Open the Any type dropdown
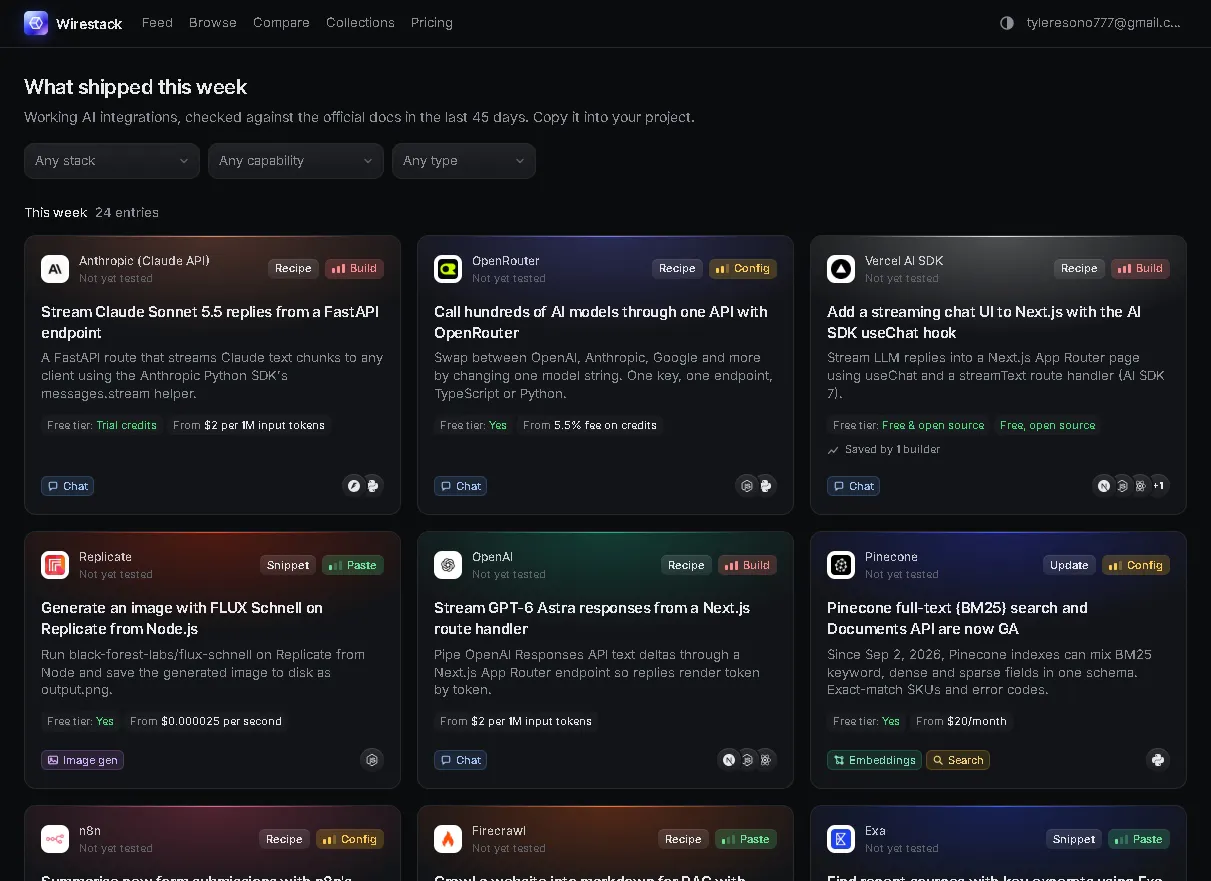 point(464,161)
